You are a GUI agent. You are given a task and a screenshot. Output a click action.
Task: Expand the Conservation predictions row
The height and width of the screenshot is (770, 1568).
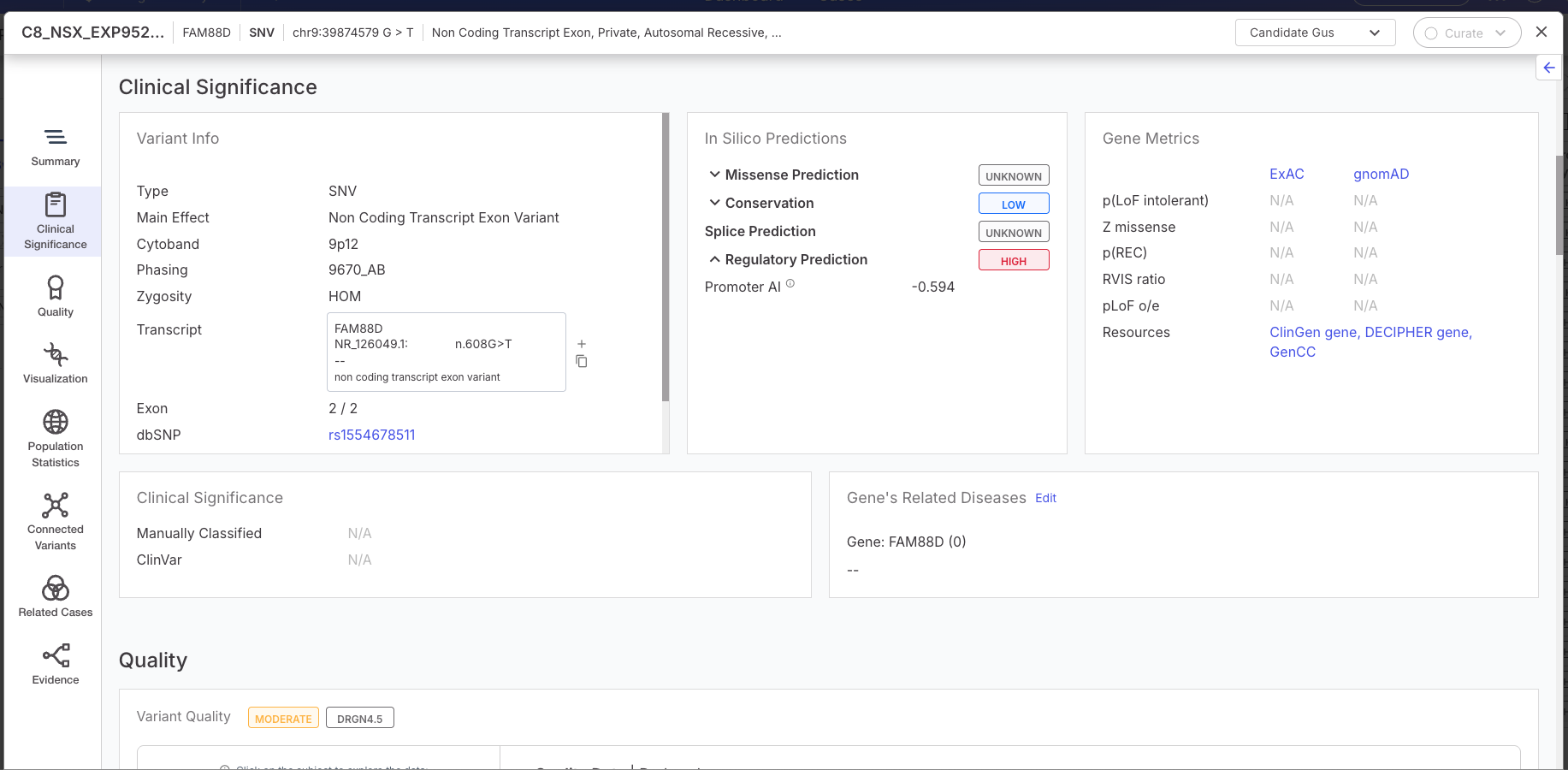coord(714,203)
